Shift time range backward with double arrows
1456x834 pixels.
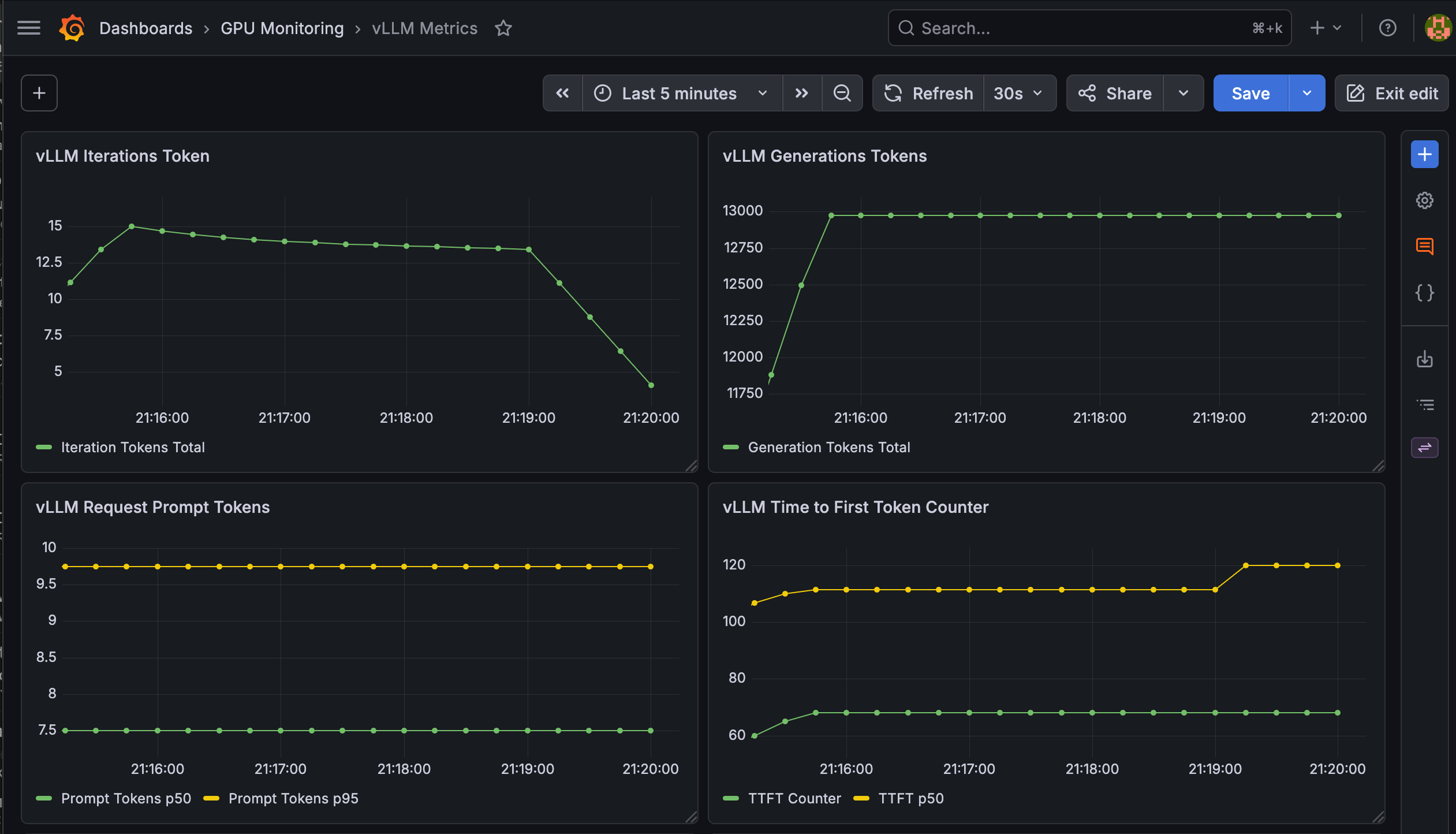[562, 93]
